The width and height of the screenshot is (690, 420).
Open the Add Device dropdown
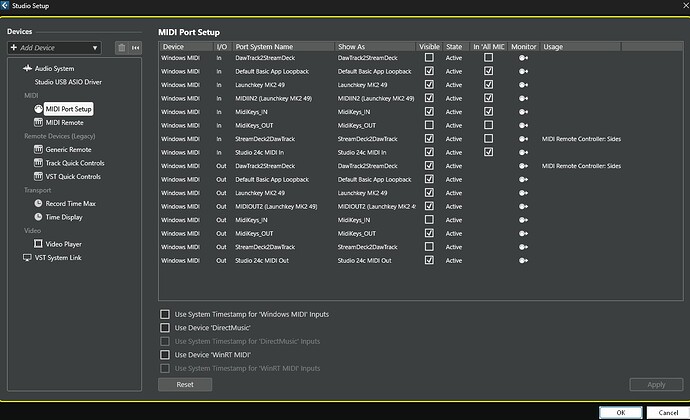click(x=55, y=48)
